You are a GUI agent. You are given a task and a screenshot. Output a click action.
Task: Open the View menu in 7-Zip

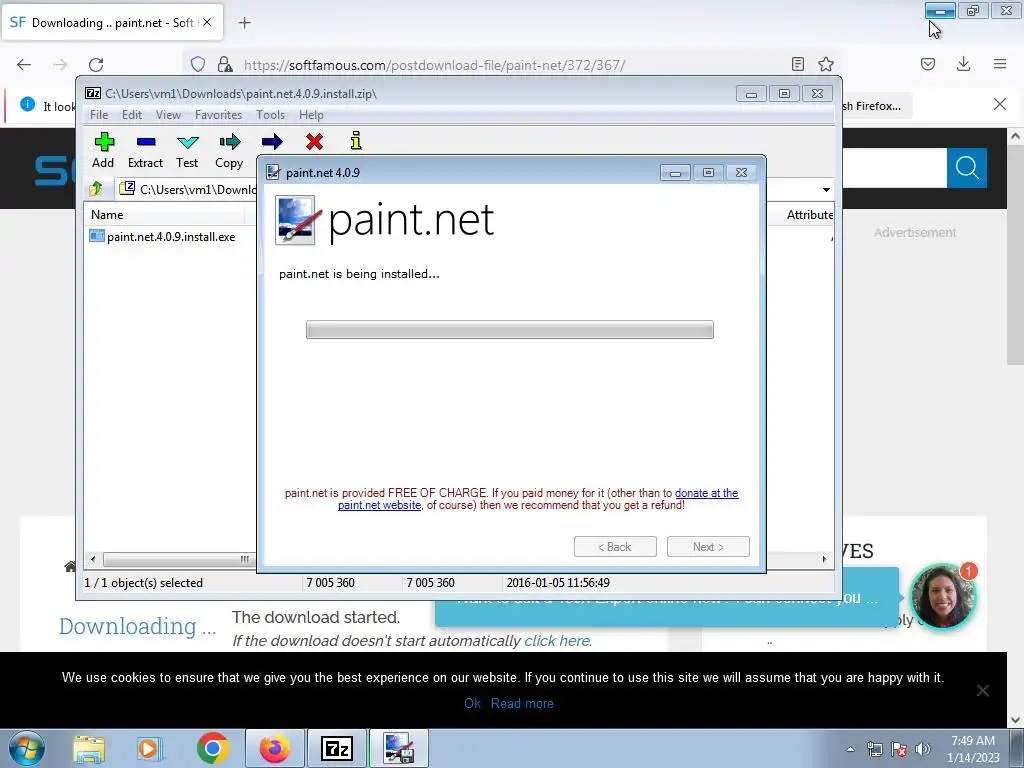(x=168, y=115)
